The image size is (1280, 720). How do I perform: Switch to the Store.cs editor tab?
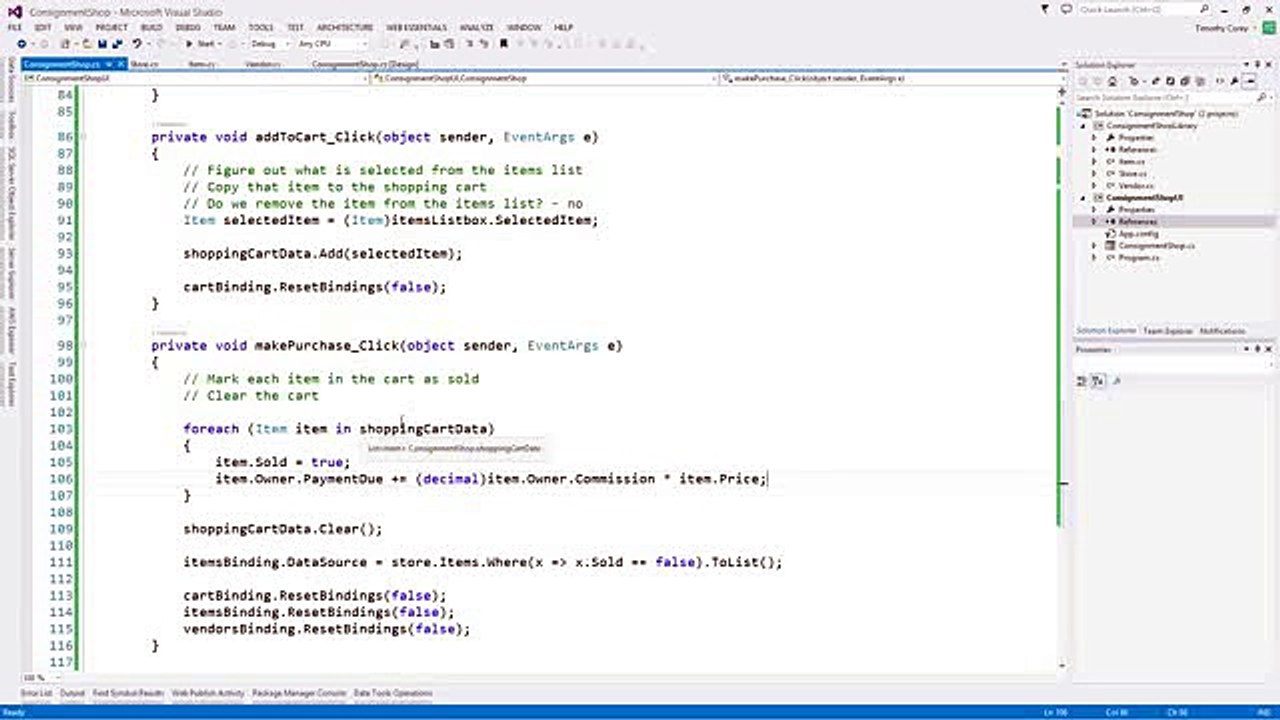(144, 64)
